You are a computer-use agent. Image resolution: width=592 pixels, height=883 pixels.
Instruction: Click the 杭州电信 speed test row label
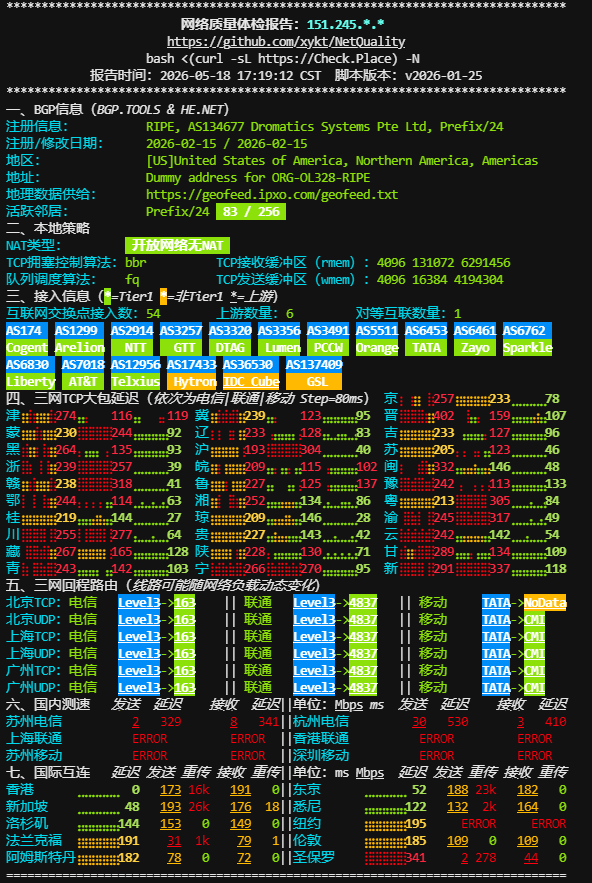tap(321, 721)
